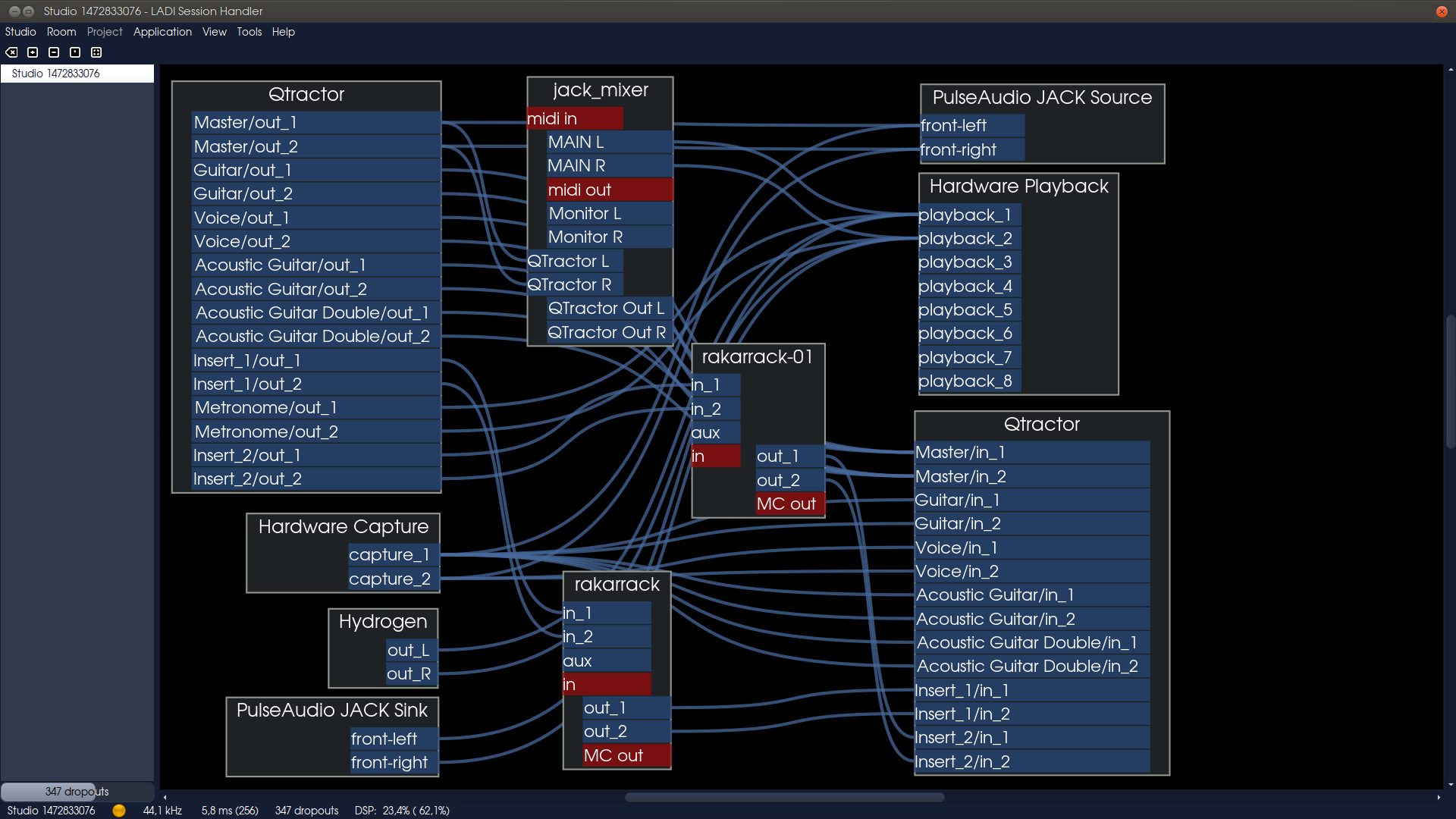Select PulseAudio JACK Source front-right port
Image resolution: width=1456 pixels, height=819 pixels.
pyautogui.click(x=972, y=150)
